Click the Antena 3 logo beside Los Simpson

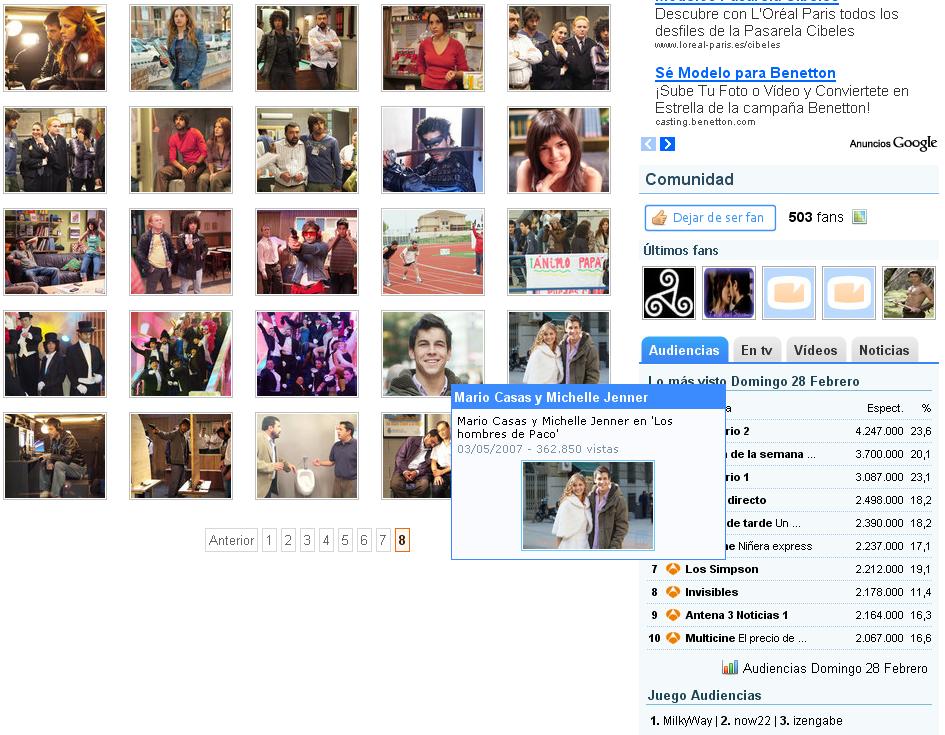click(673, 569)
